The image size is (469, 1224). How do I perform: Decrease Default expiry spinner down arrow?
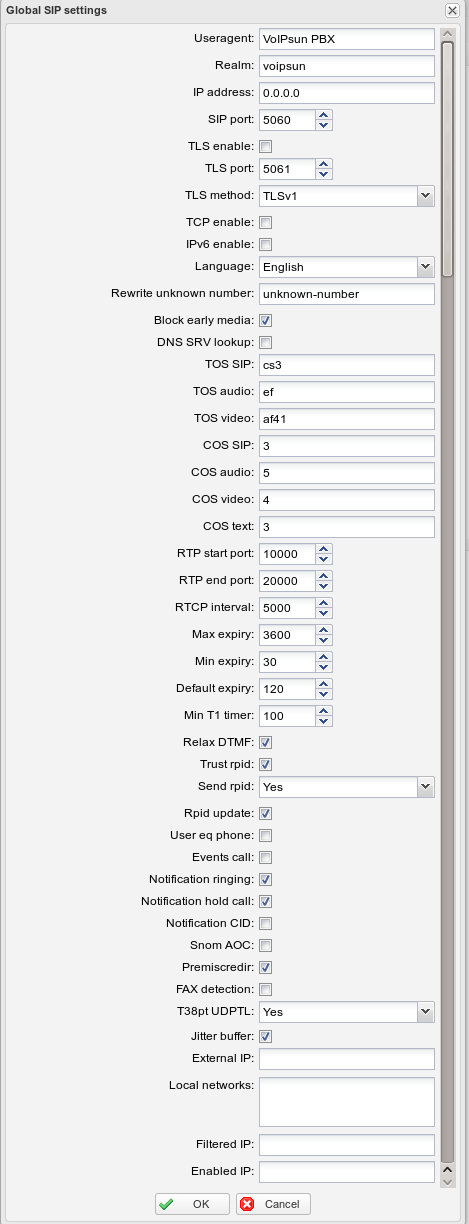pyautogui.click(x=323, y=695)
